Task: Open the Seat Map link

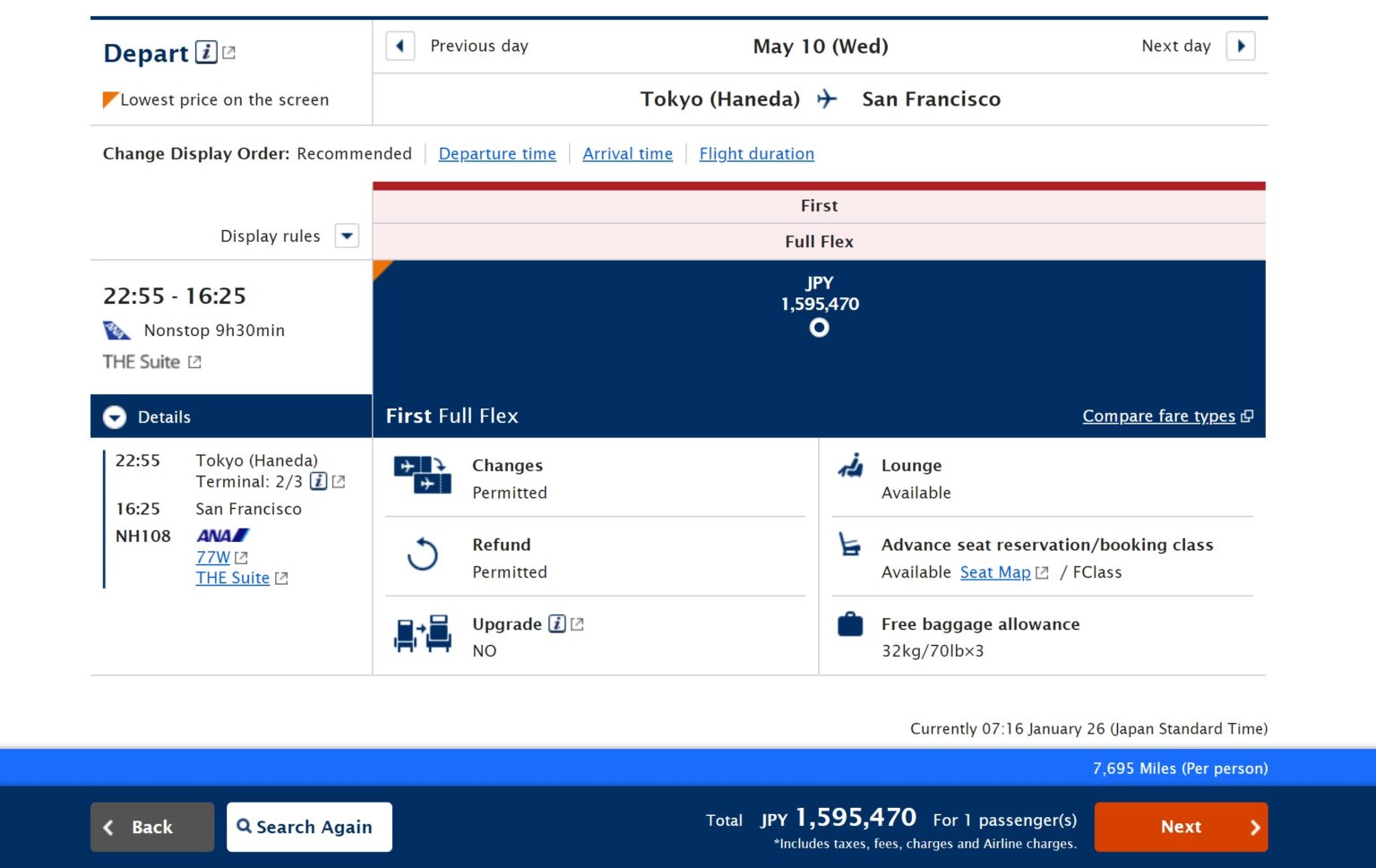Action: (x=995, y=572)
